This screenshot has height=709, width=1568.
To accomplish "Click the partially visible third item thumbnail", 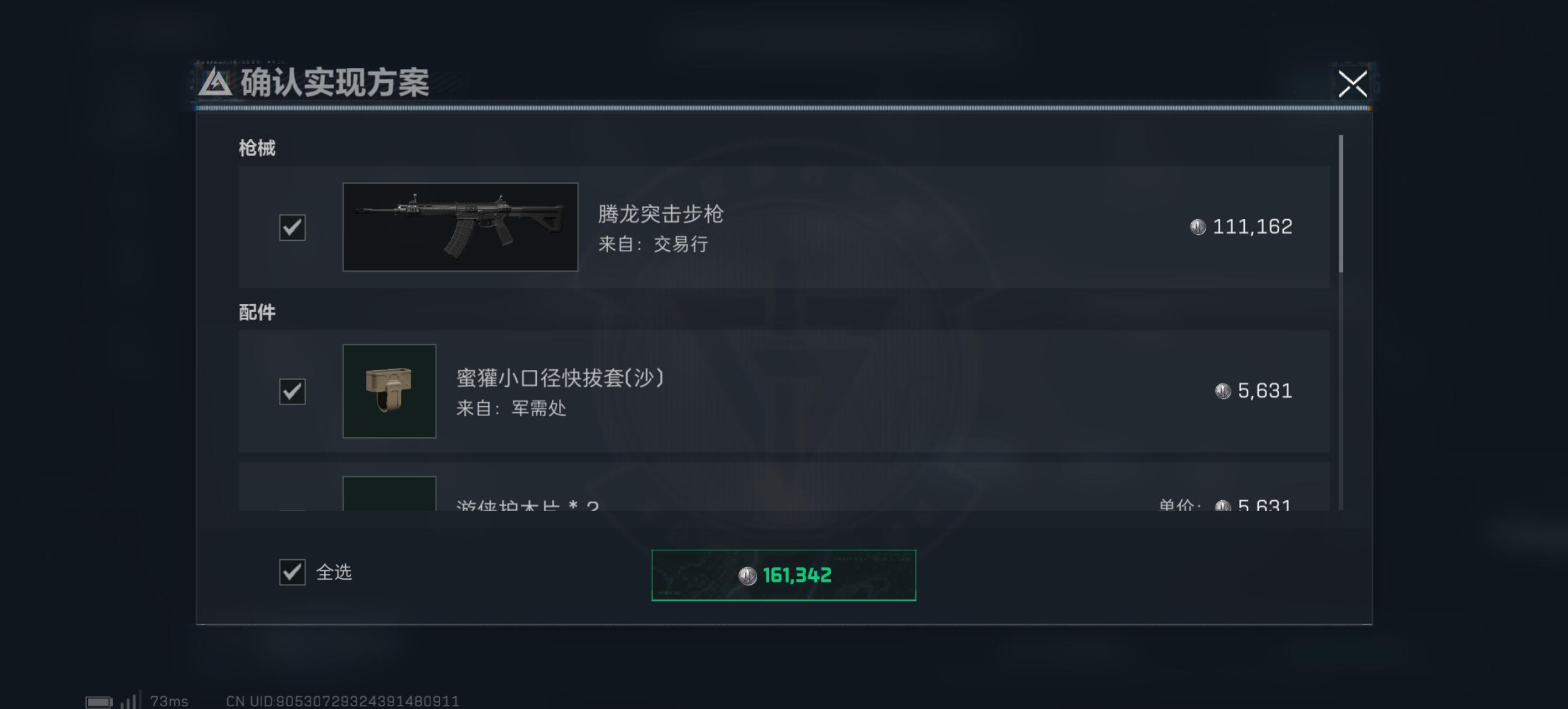I will [x=390, y=494].
